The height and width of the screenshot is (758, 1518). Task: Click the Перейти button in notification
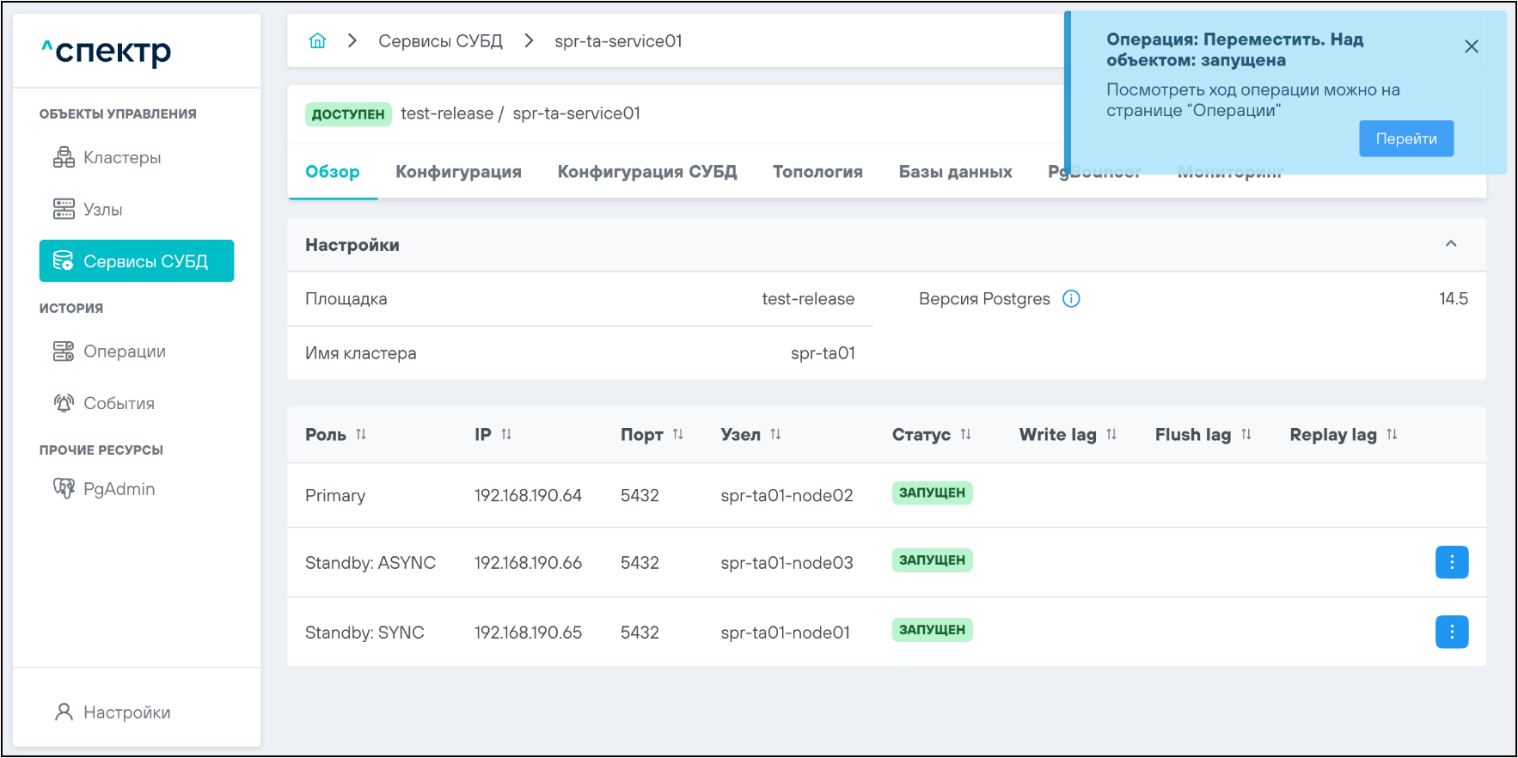click(1405, 139)
